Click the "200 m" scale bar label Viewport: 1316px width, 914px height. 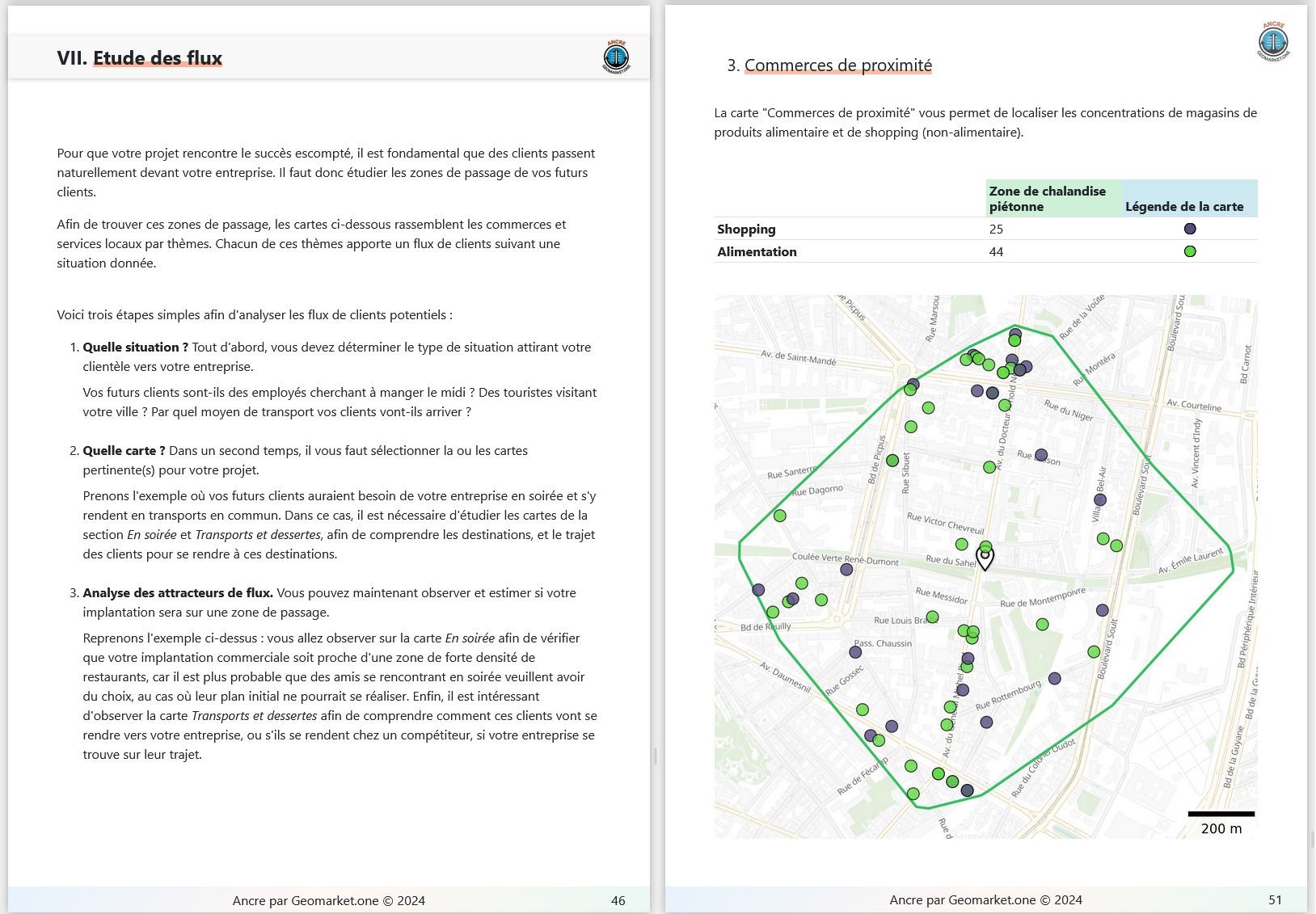1221,828
